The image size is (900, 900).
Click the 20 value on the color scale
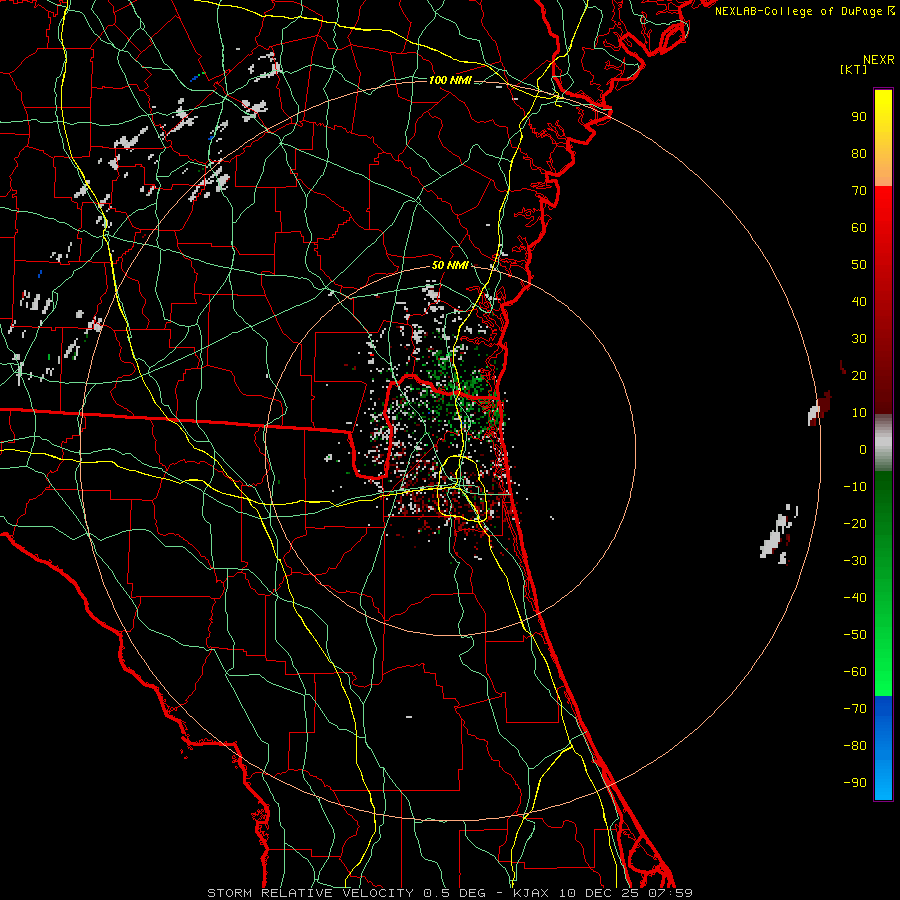[859, 376]
